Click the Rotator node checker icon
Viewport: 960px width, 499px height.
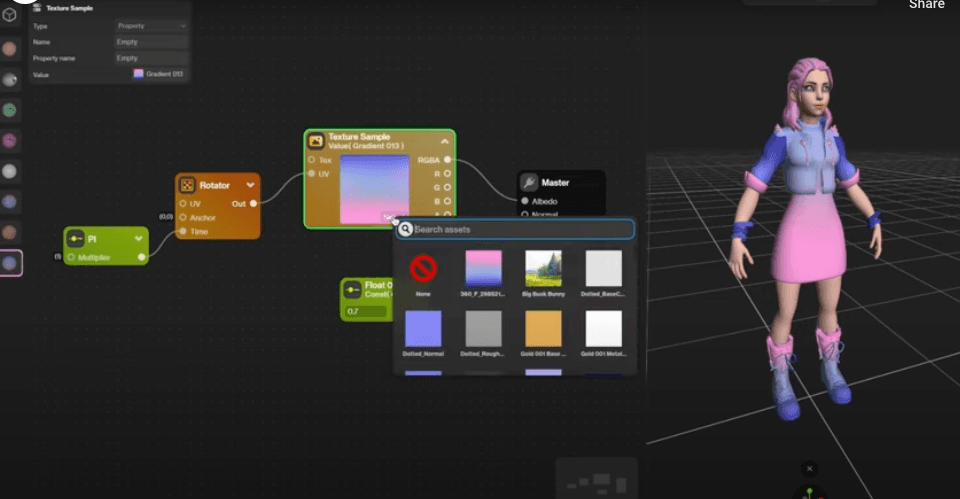(x=187, y=185)
